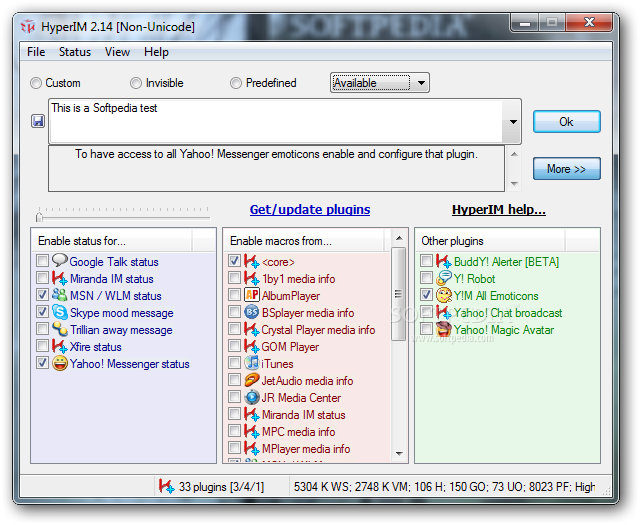The width and height of the screenshot is (640, 525).
Task: Click the Google Talk status icon
Action: click(x=59, y=261)
